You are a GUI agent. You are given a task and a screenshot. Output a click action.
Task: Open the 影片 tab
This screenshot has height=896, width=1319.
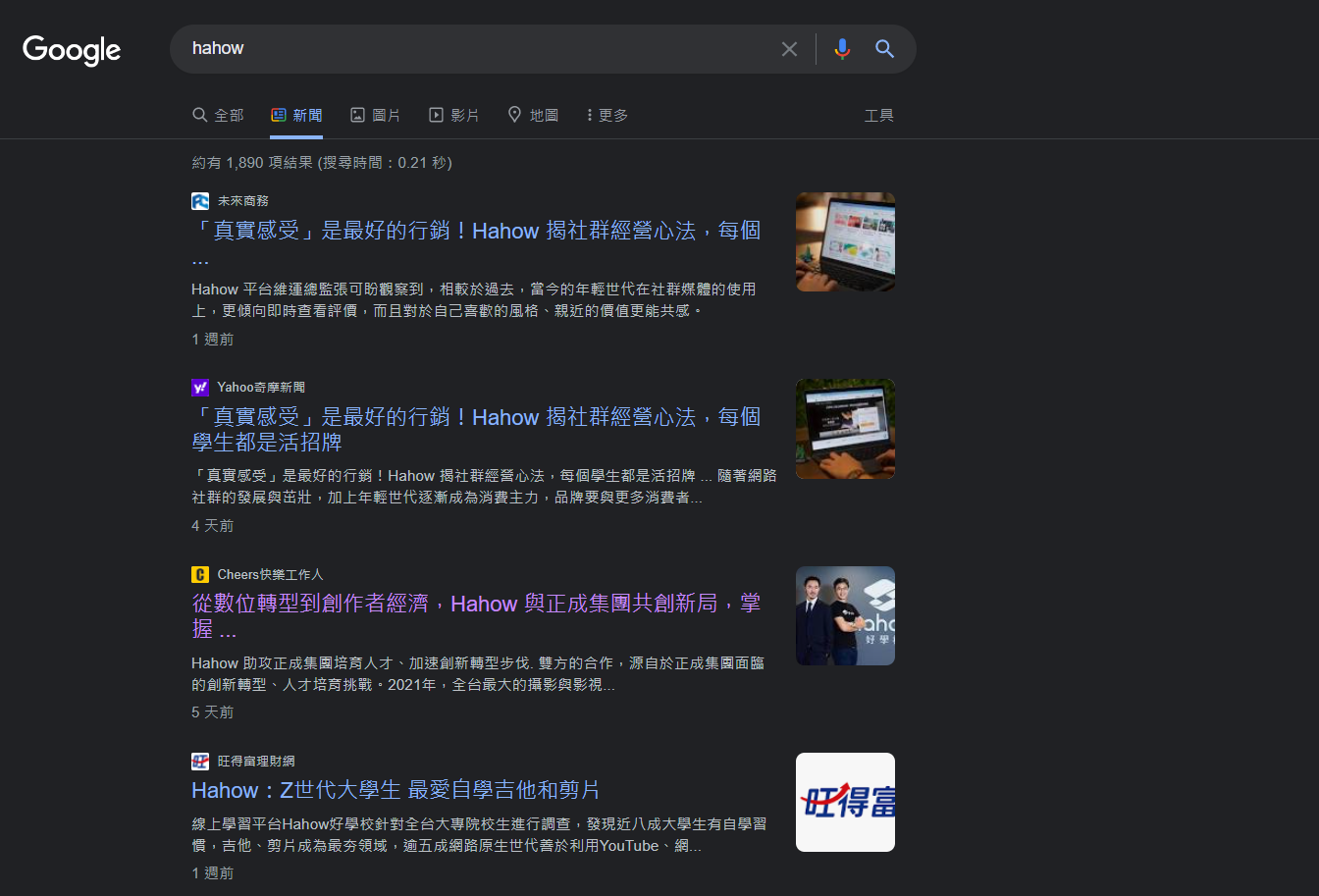coord(454,115)
